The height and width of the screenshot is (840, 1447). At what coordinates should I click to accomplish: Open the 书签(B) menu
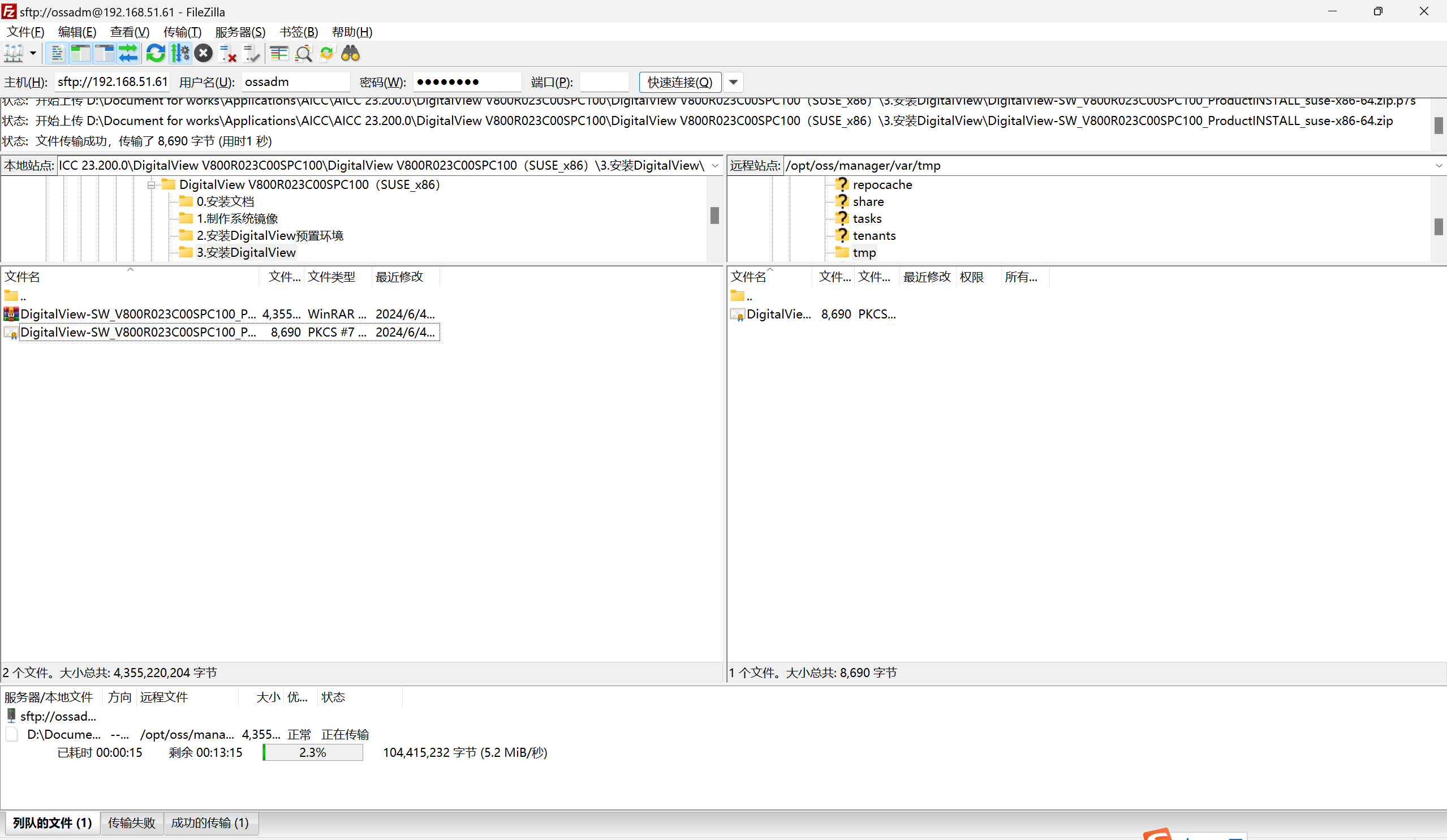299,32
